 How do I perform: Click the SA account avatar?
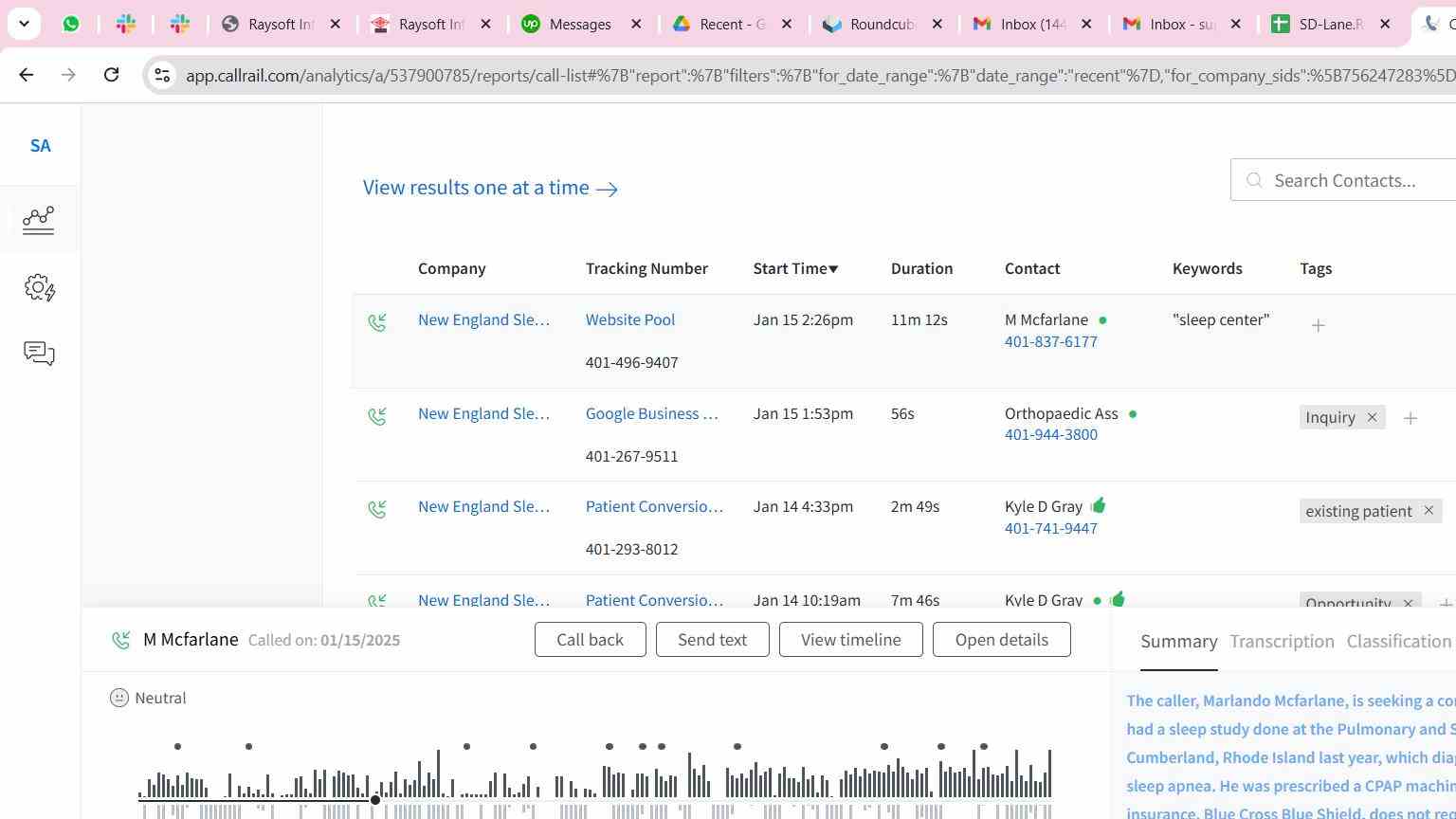40,146
